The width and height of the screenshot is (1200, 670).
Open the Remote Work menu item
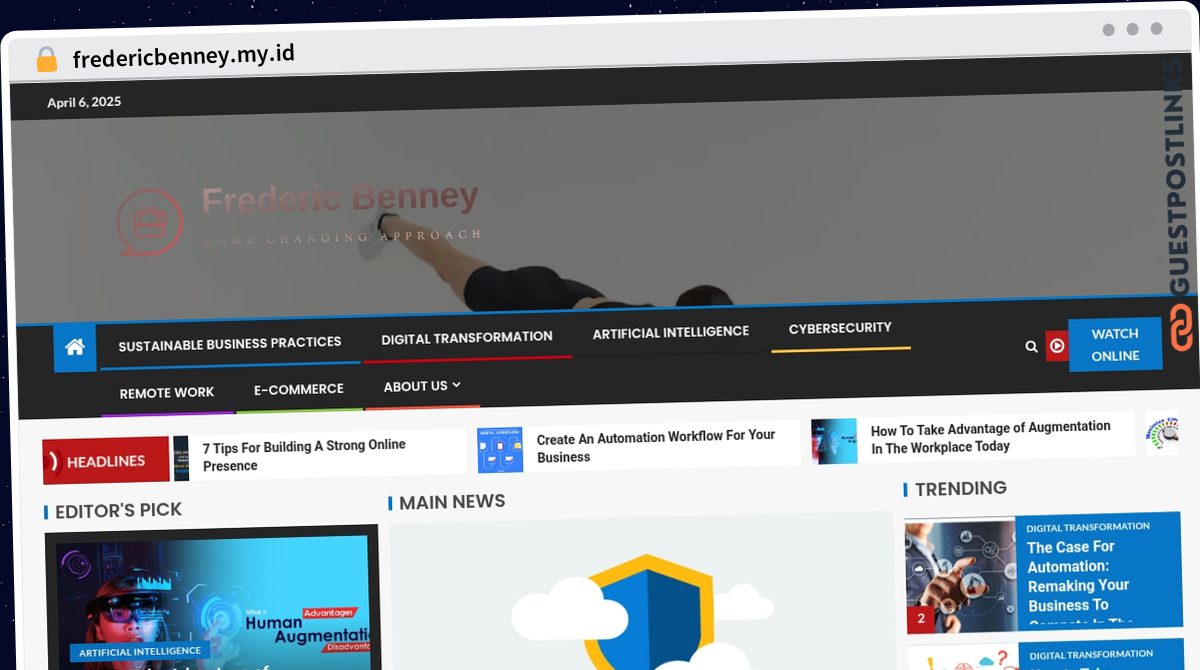pyautogui.click(x=167, y=393)
